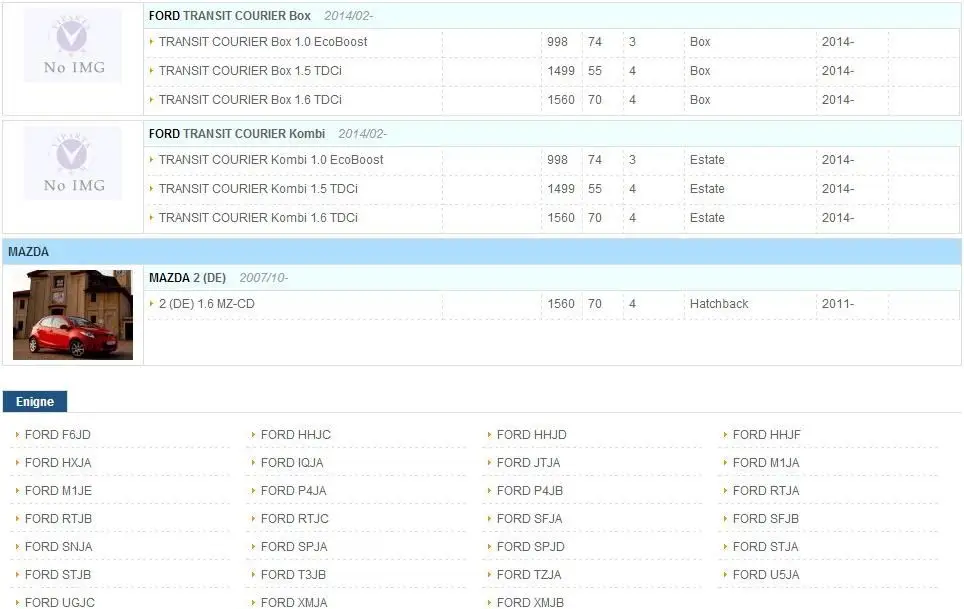
Task: Click arrow bullet beside FORD SPJA
Action: [x=253, y=547]
